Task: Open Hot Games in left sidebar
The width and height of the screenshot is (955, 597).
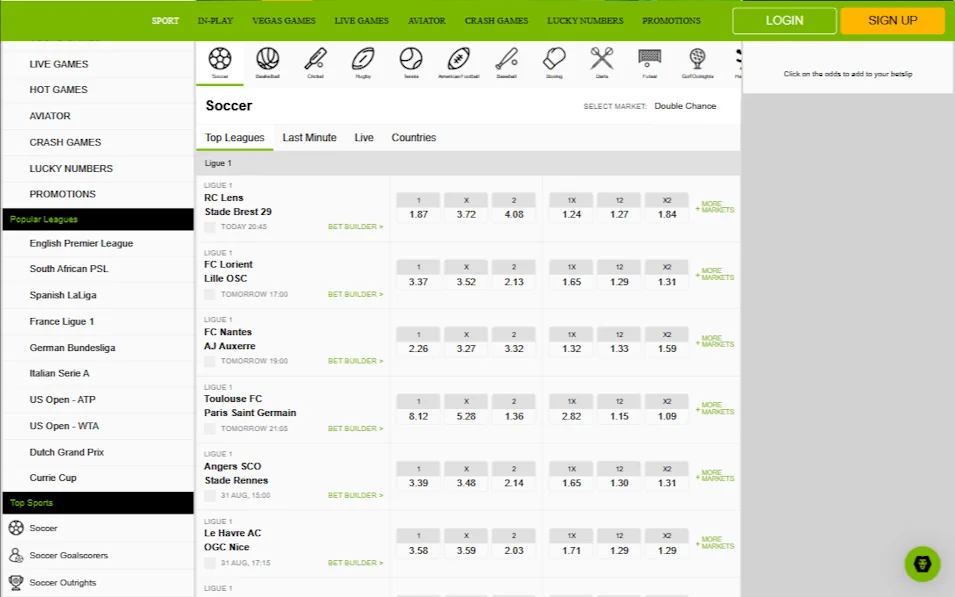Action: click(x=58, y=90)
